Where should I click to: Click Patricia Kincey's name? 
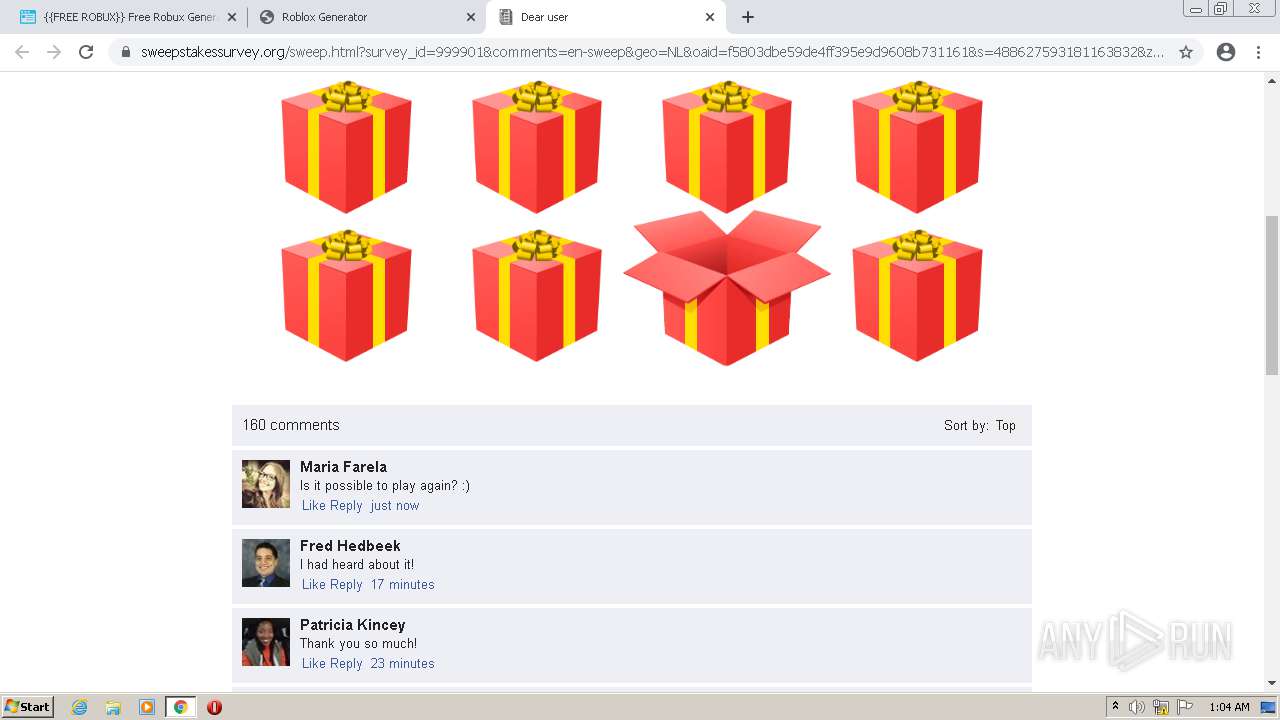353,625
